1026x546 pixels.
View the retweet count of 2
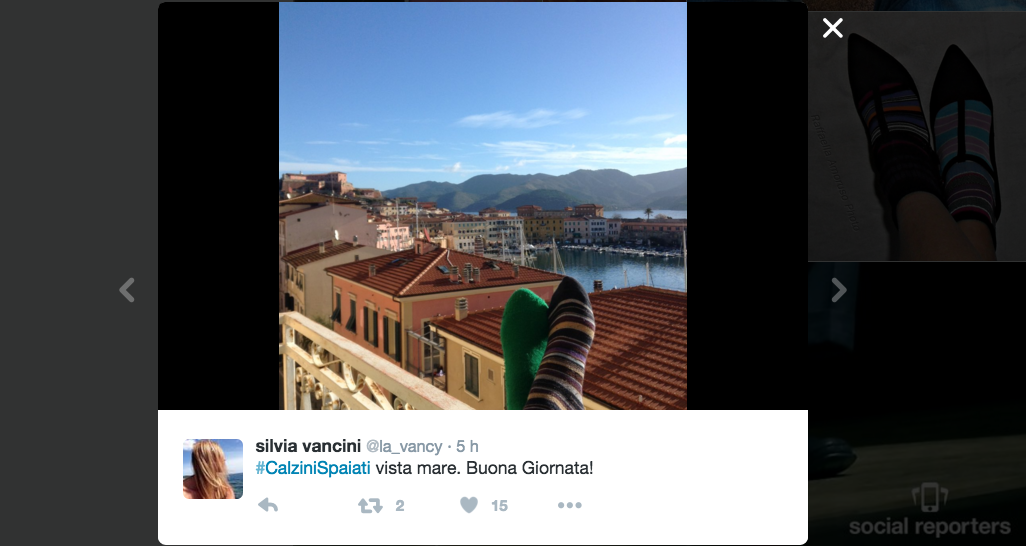(400, 505)
